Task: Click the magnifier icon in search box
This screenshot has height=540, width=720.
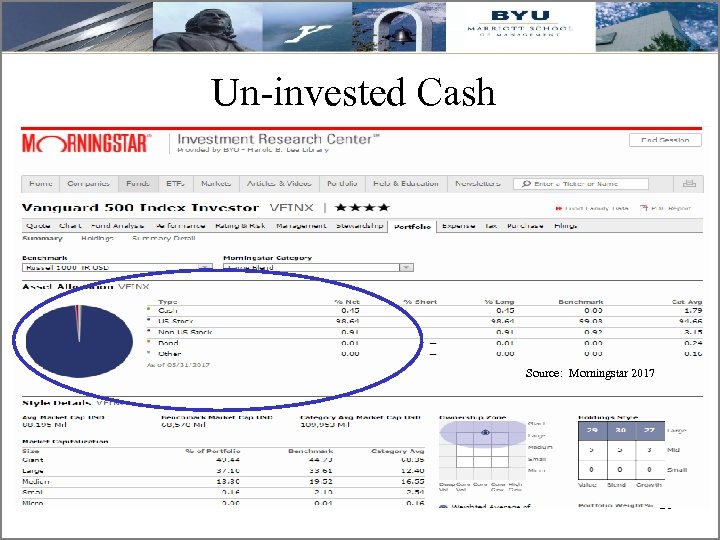Action: point(526,184)
